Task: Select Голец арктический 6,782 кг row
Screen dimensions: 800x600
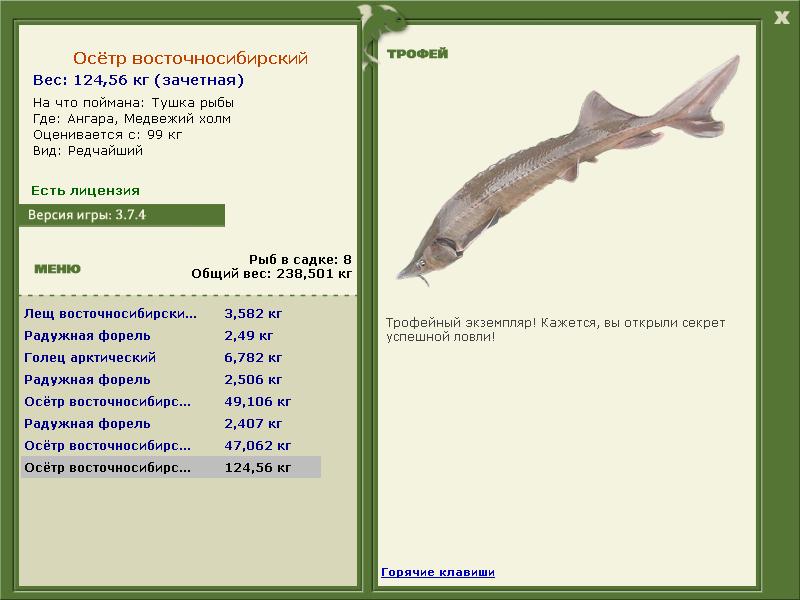Action: [x=171, y=358]
